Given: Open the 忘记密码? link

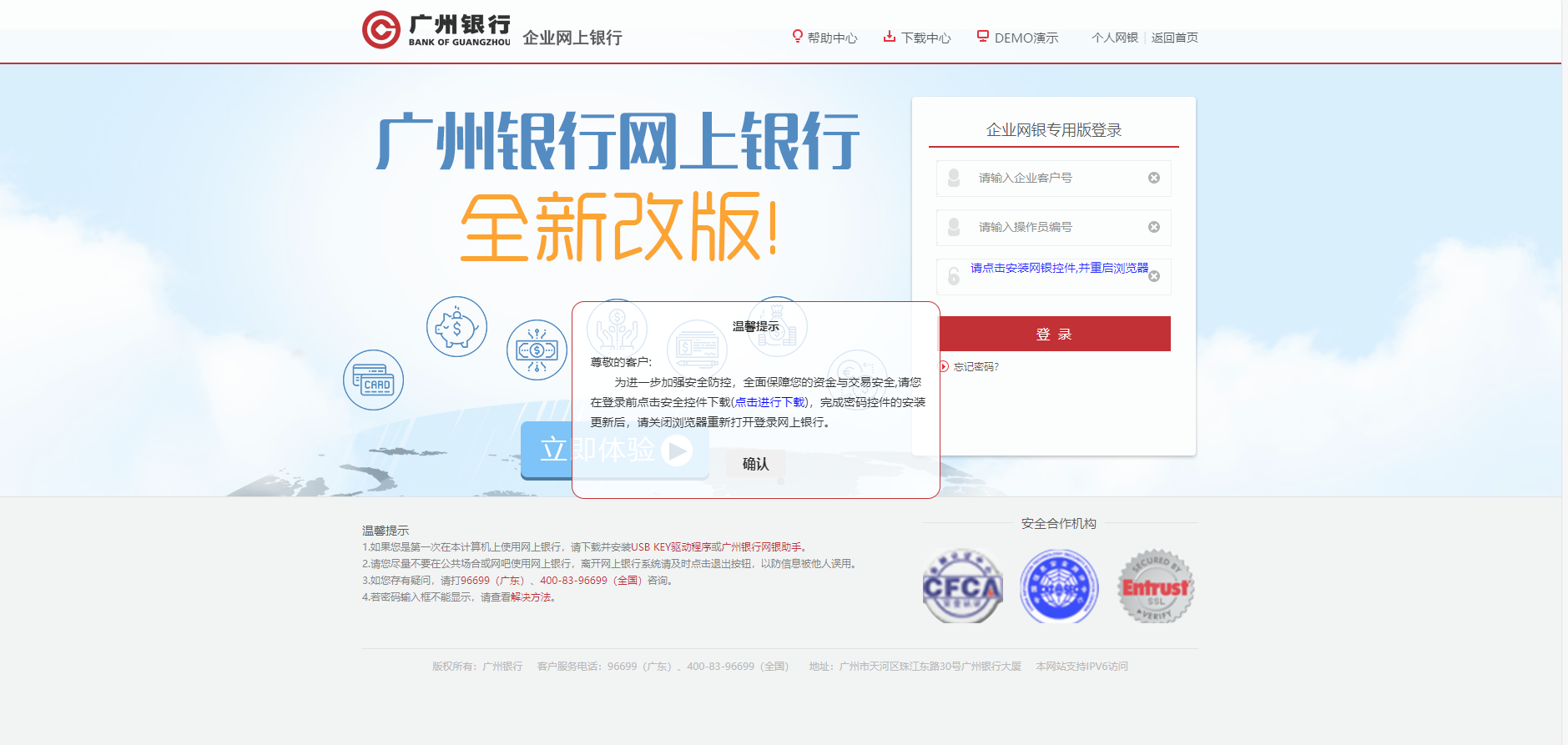Looking at the screenshot, I should tap(976, 366).
